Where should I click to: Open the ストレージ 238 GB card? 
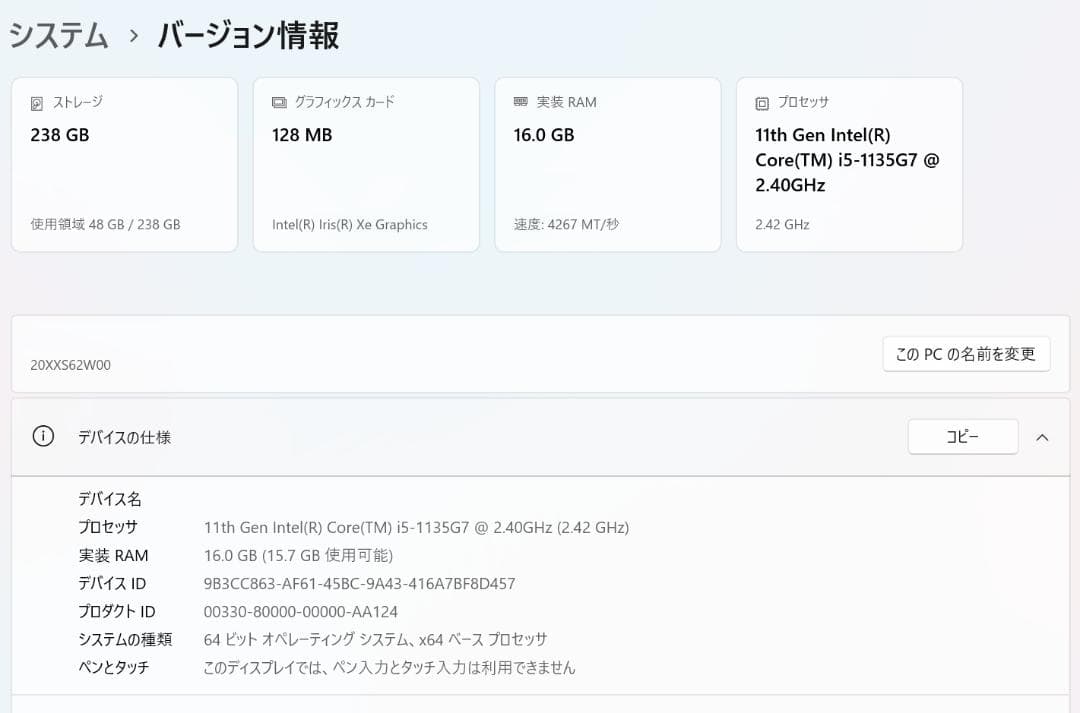pos(124,164)
